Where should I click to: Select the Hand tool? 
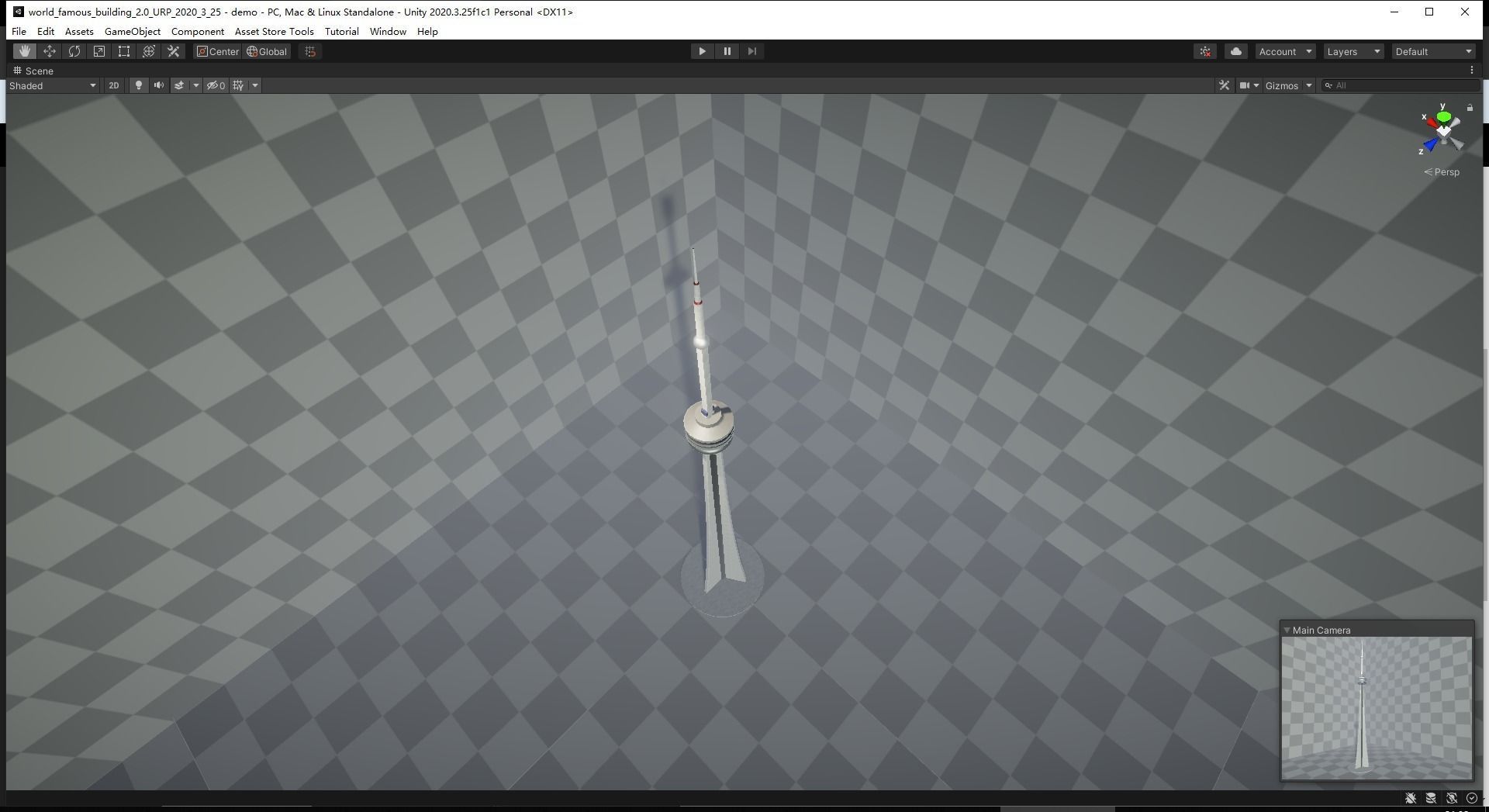coord(25,51)
